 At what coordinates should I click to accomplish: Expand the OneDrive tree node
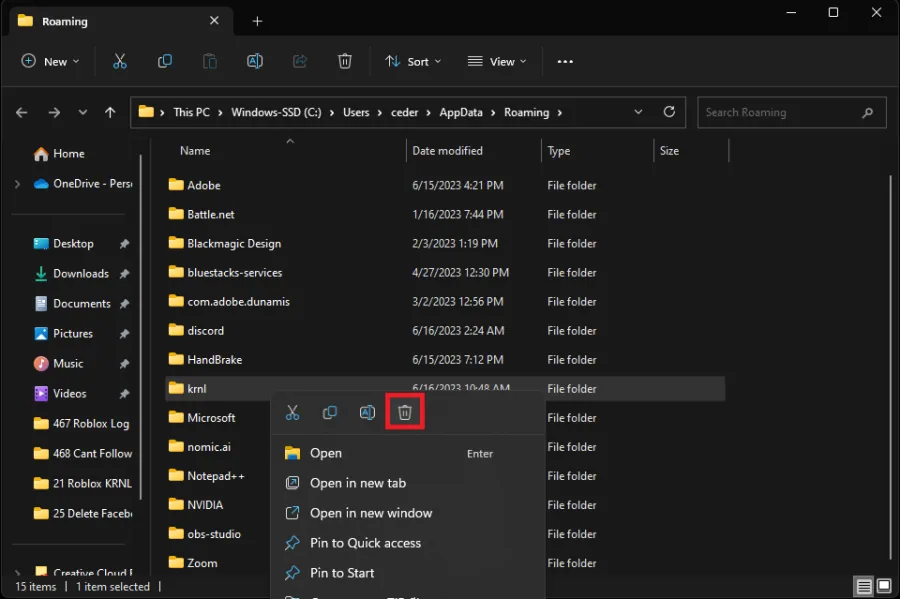(x=17, y=184)
